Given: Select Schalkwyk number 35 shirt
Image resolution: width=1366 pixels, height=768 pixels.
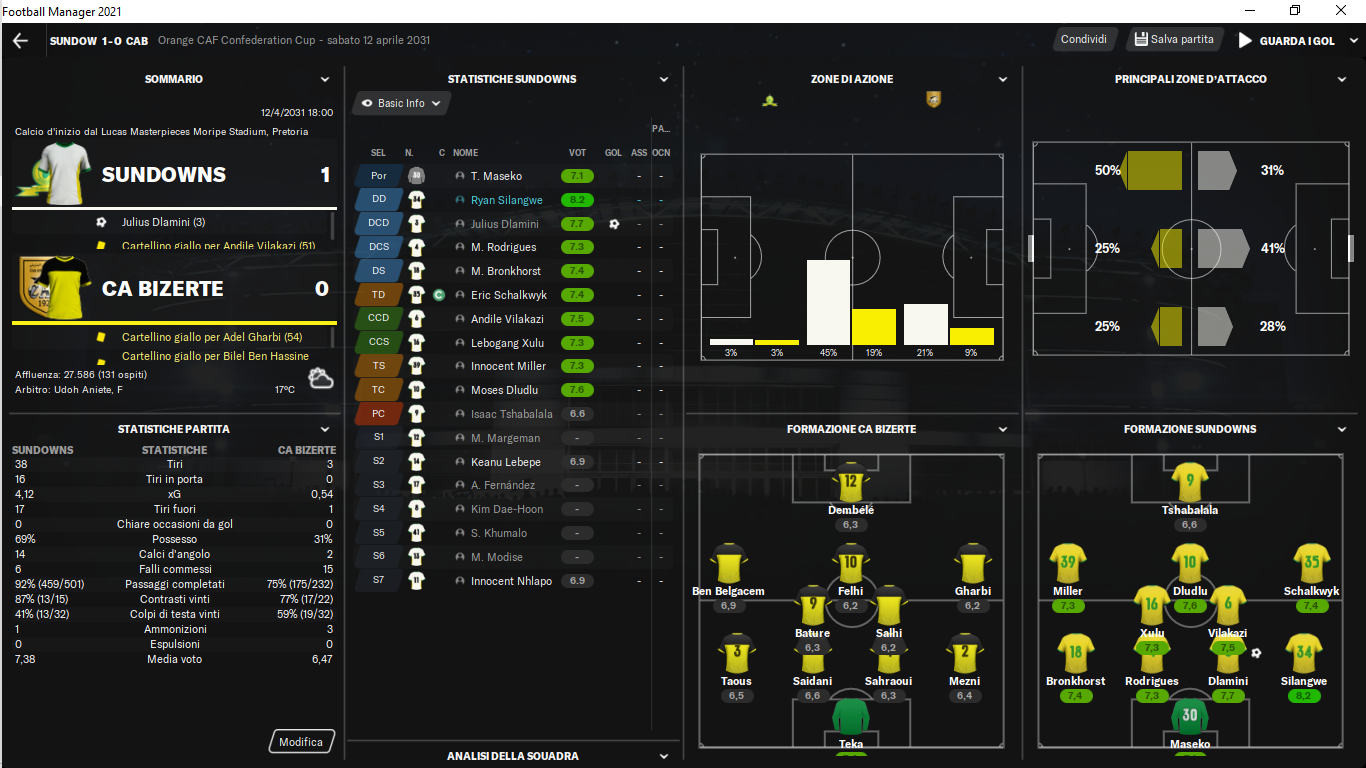Looking at the screenshot, I should tap(1311, 564).
